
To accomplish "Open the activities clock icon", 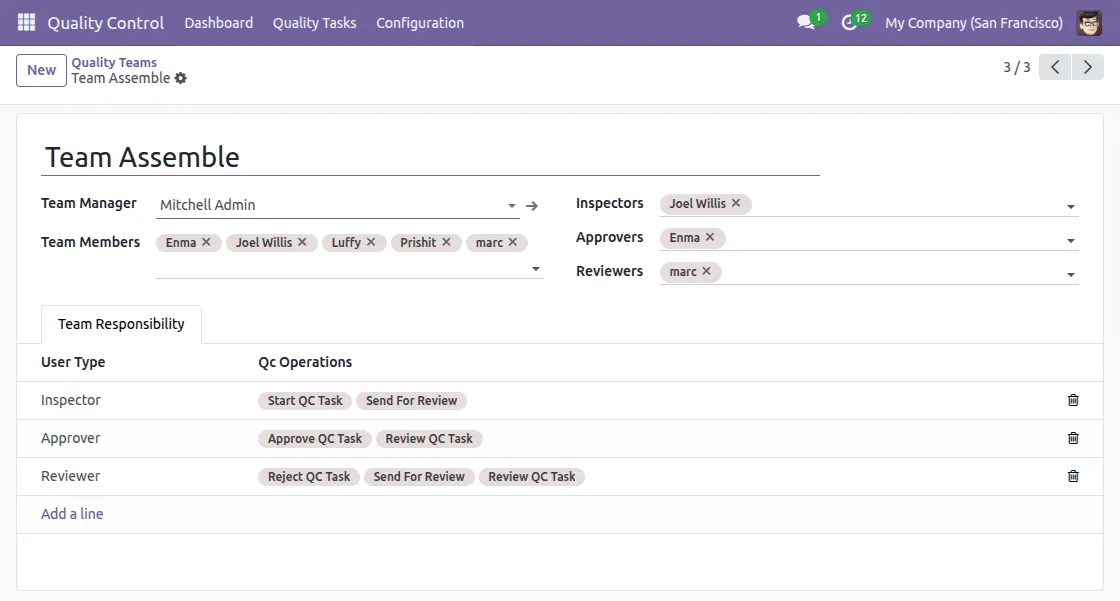I will [x=850, y=22].
